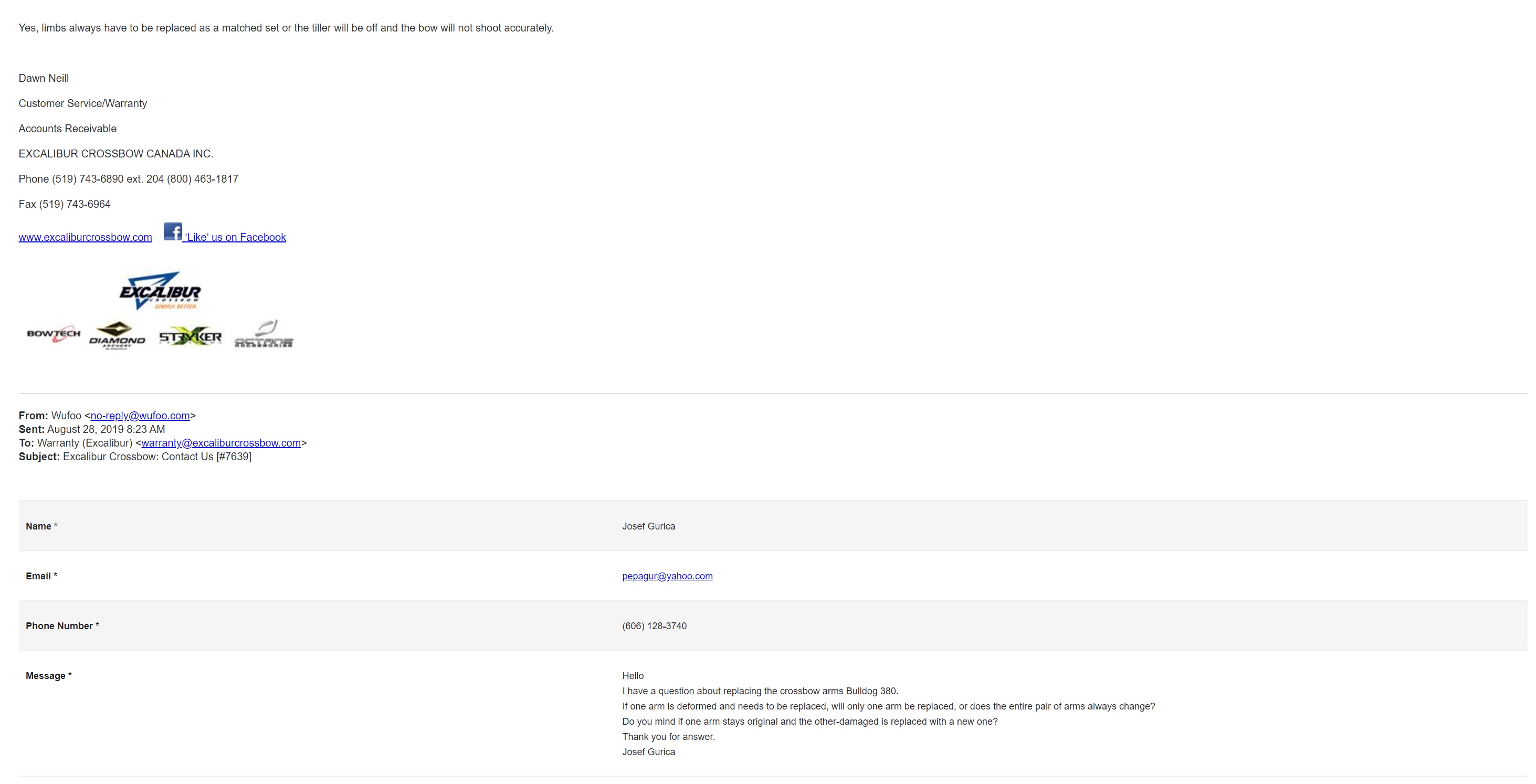Open 'Like' us on Facebook link
Image resolution: width=1536 pixels, height=784 pixels.
pyautogui.click(x=235, y=237)
